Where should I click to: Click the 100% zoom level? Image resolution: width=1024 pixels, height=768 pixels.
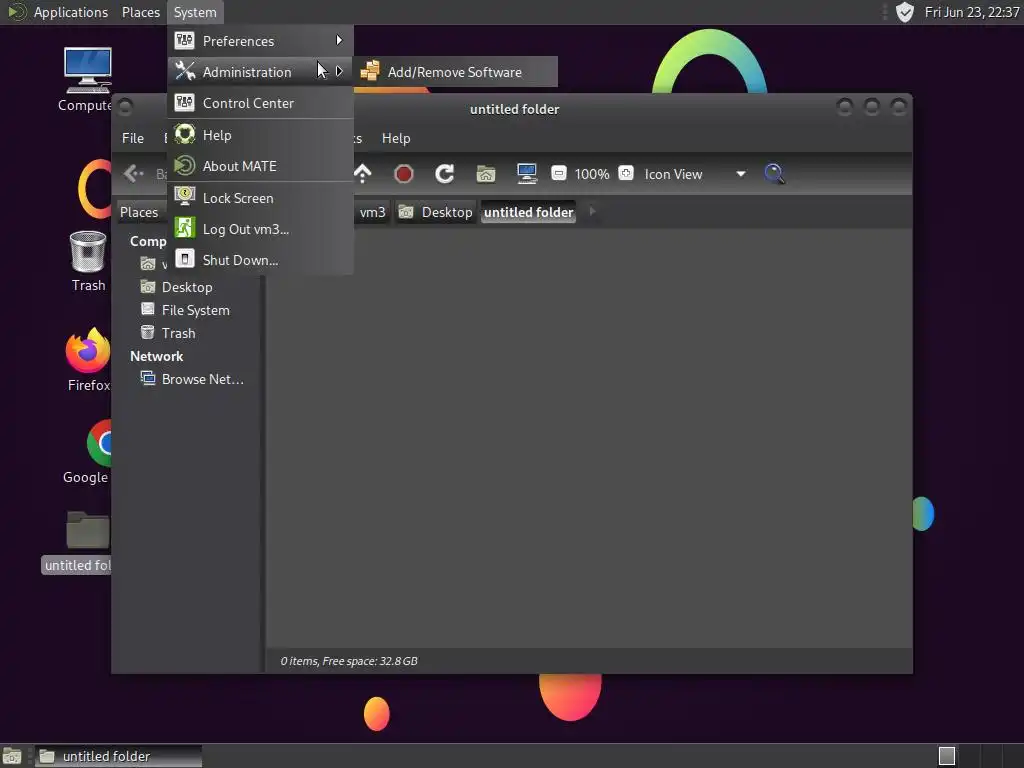click(592, 174)
